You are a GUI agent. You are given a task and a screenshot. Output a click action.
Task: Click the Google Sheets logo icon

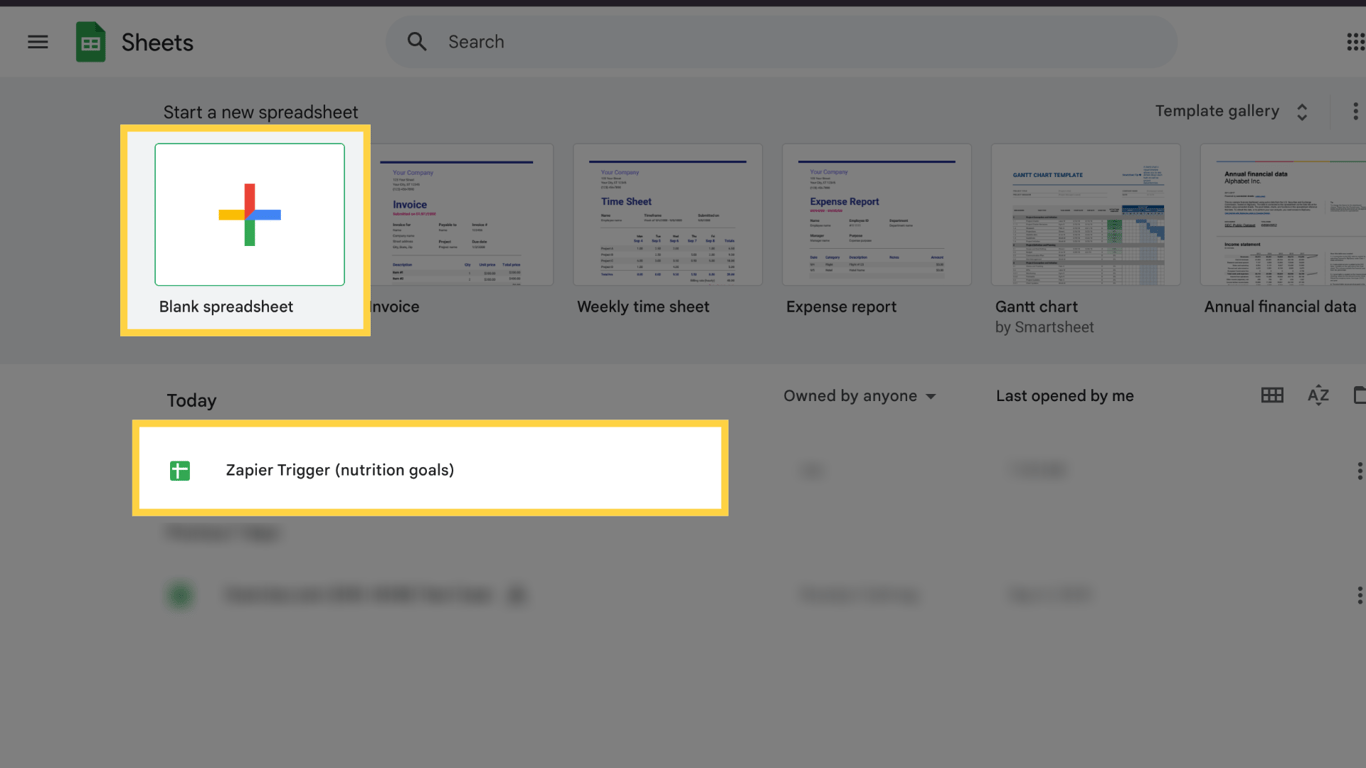(89, 41)
